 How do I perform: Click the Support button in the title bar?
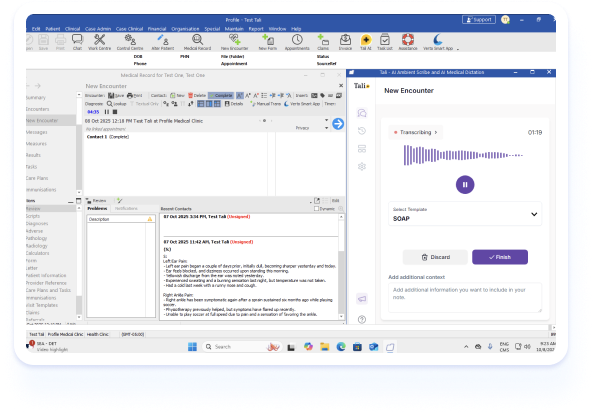[x=479, y=20]
